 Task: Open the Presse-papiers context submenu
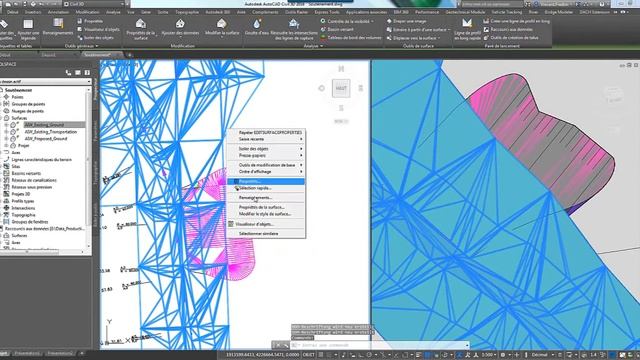(x=266, y=156)
